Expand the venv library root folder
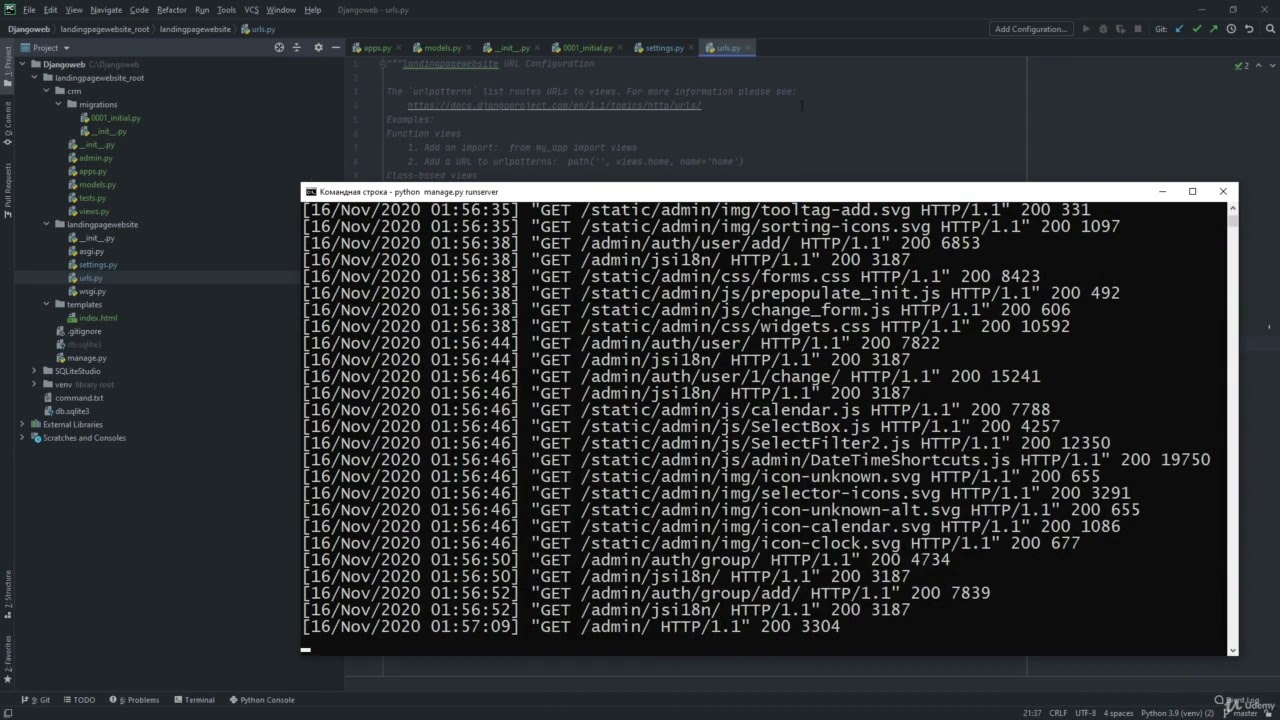 [x=34, y=384]
